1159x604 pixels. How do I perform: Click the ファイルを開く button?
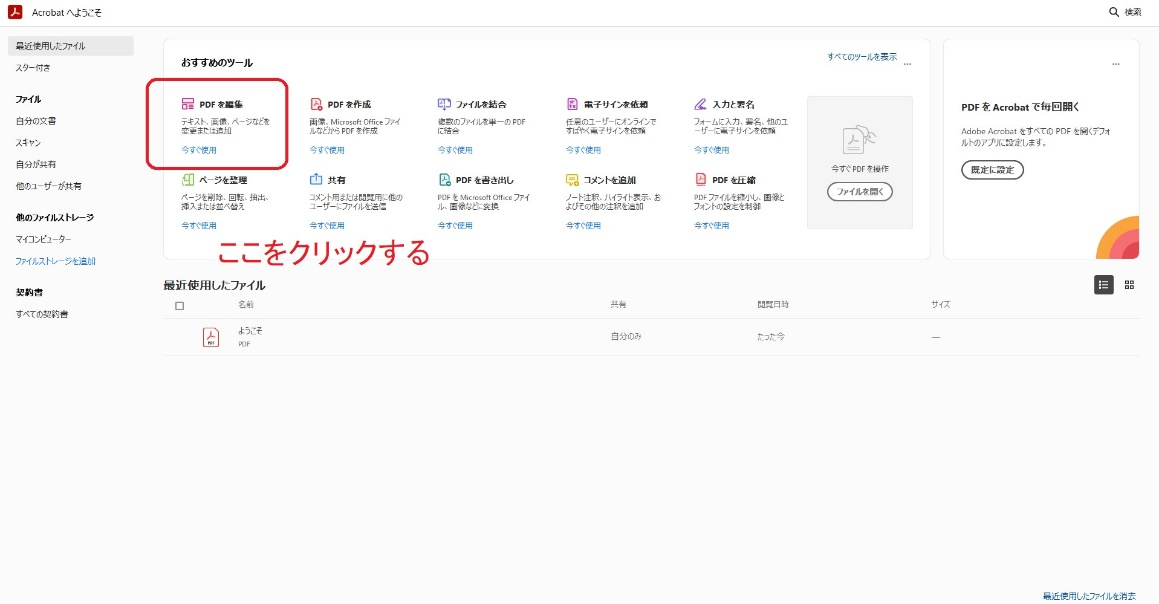pyautogui.click(x=859, y=190)
